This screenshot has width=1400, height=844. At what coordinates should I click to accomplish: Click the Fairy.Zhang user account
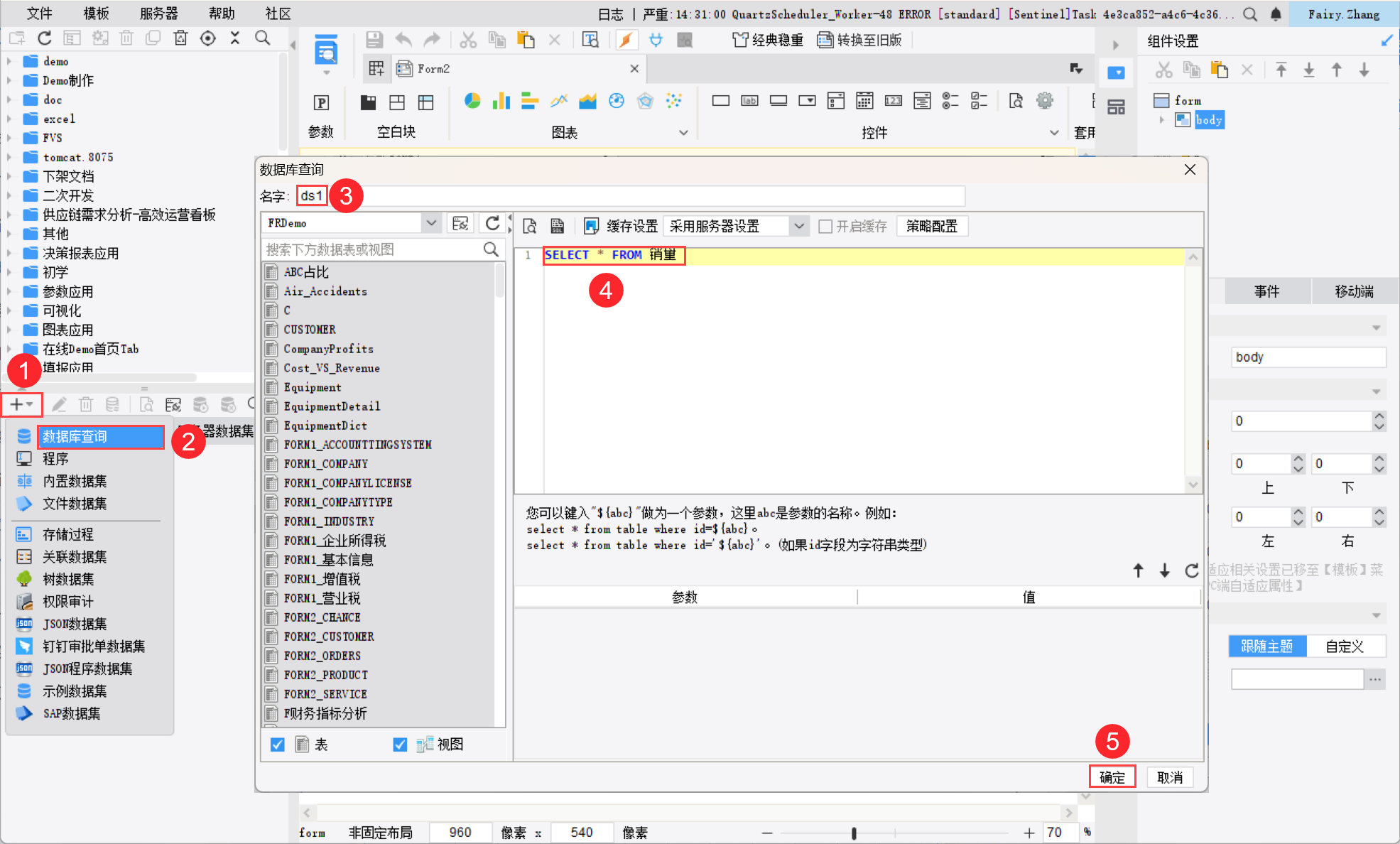click(1343, 14)
